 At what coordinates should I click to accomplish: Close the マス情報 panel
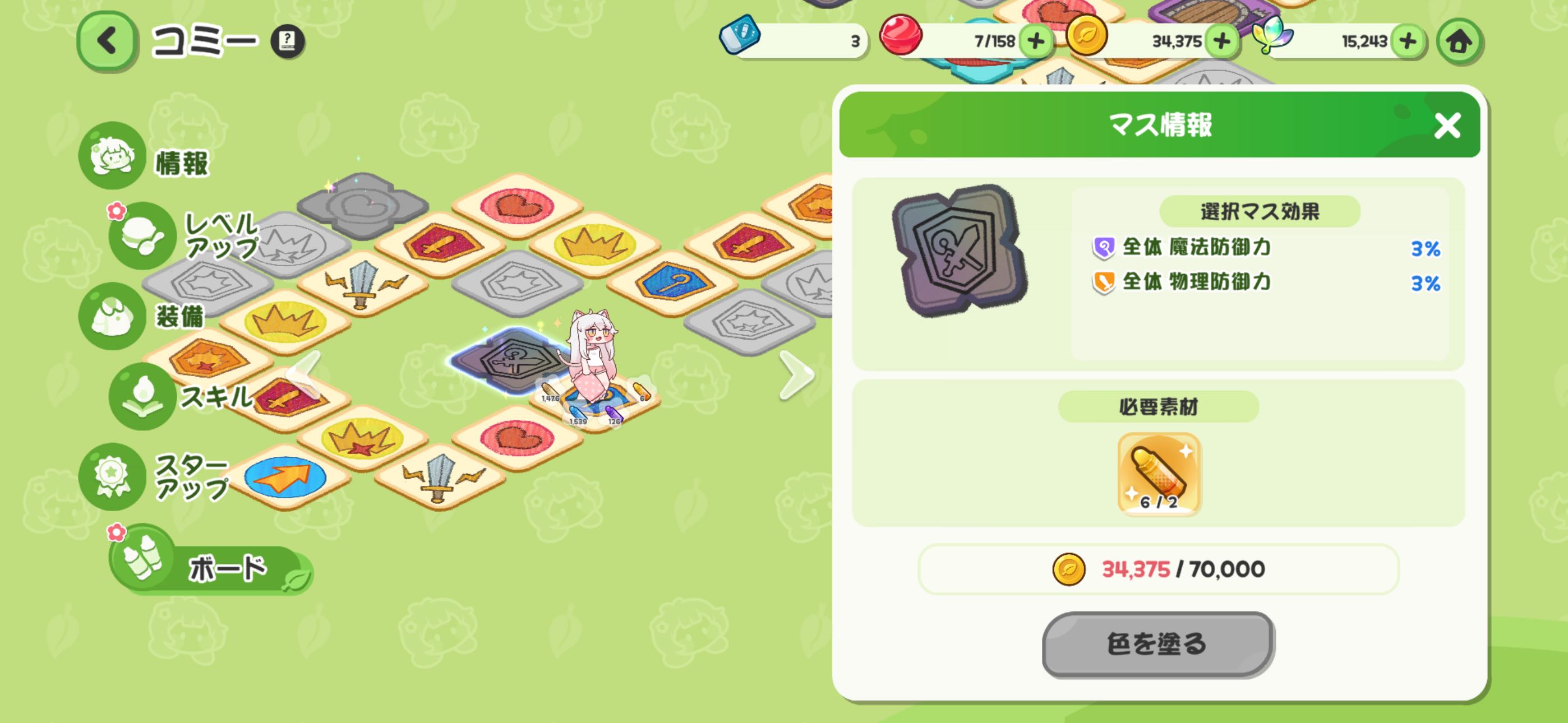tap(1447, 126)
